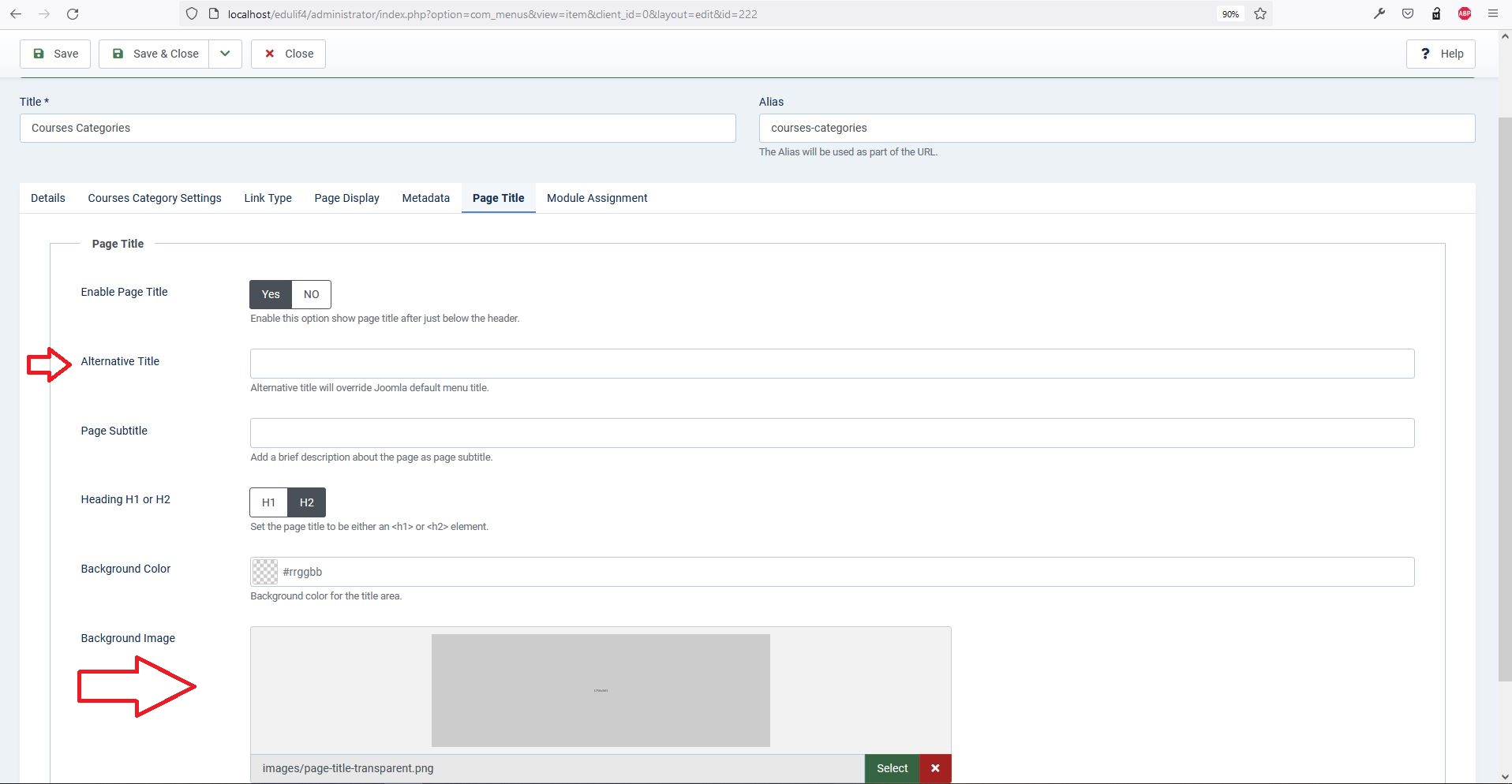1512x784 pixels.
Task: Open the Module Assignment tab
Action: point(597,198)
